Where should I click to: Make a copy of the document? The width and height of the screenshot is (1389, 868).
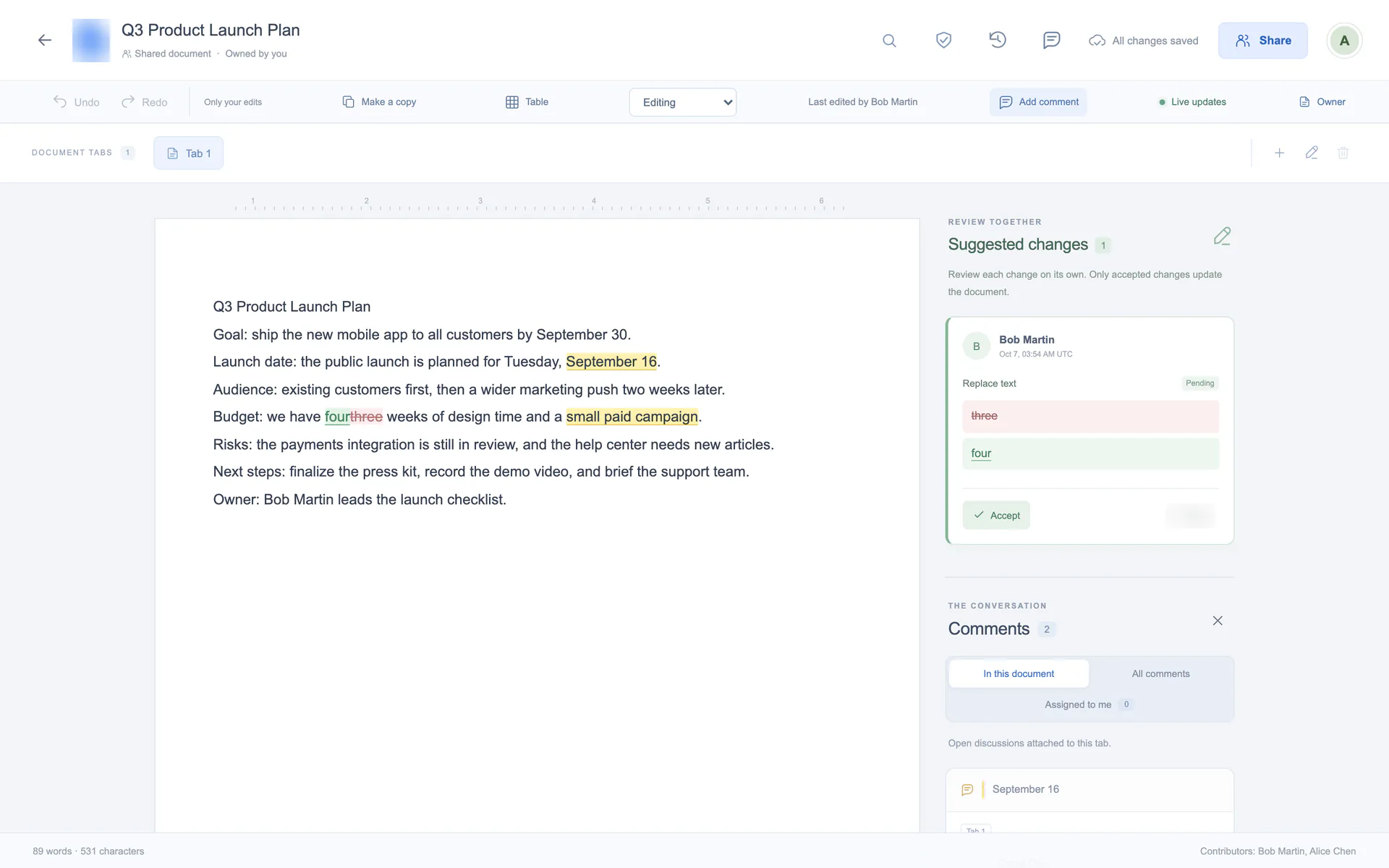379,102
